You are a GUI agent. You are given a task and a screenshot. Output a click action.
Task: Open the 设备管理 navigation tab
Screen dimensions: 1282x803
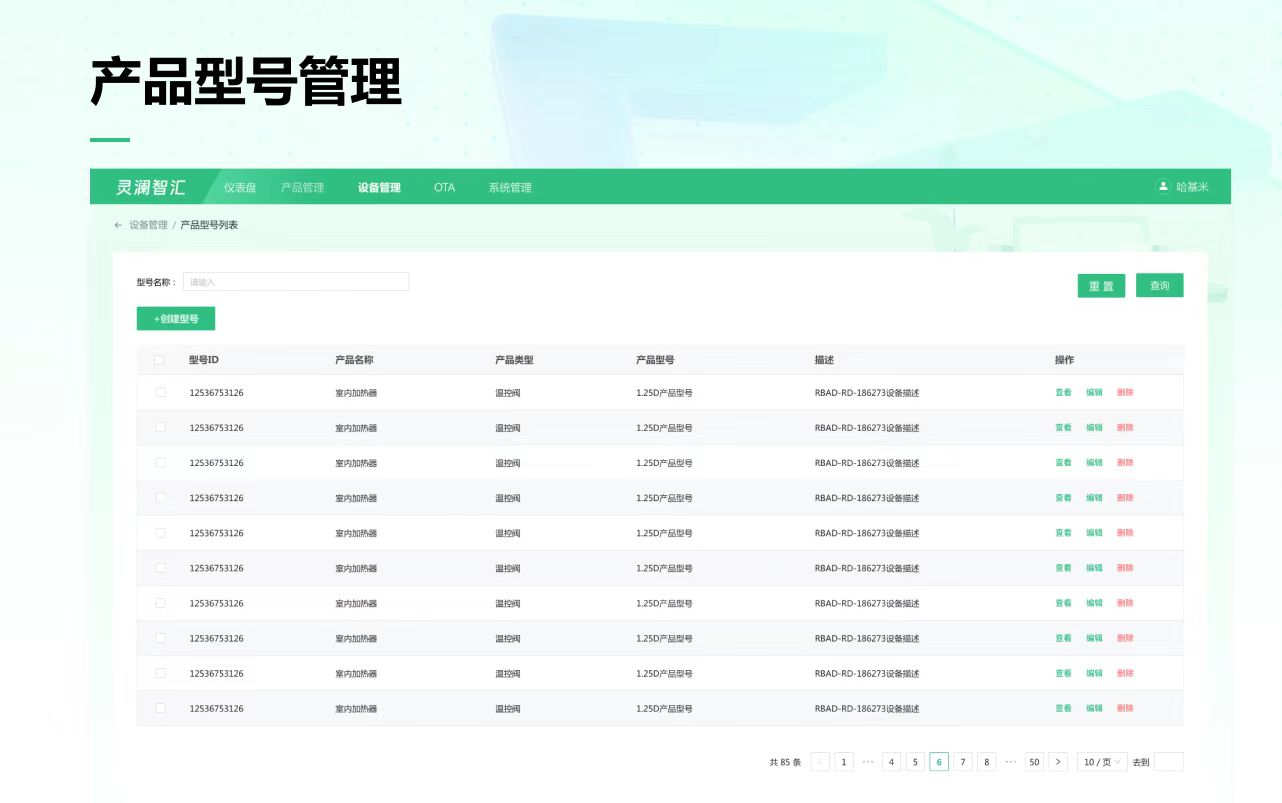tap(379, 187)
